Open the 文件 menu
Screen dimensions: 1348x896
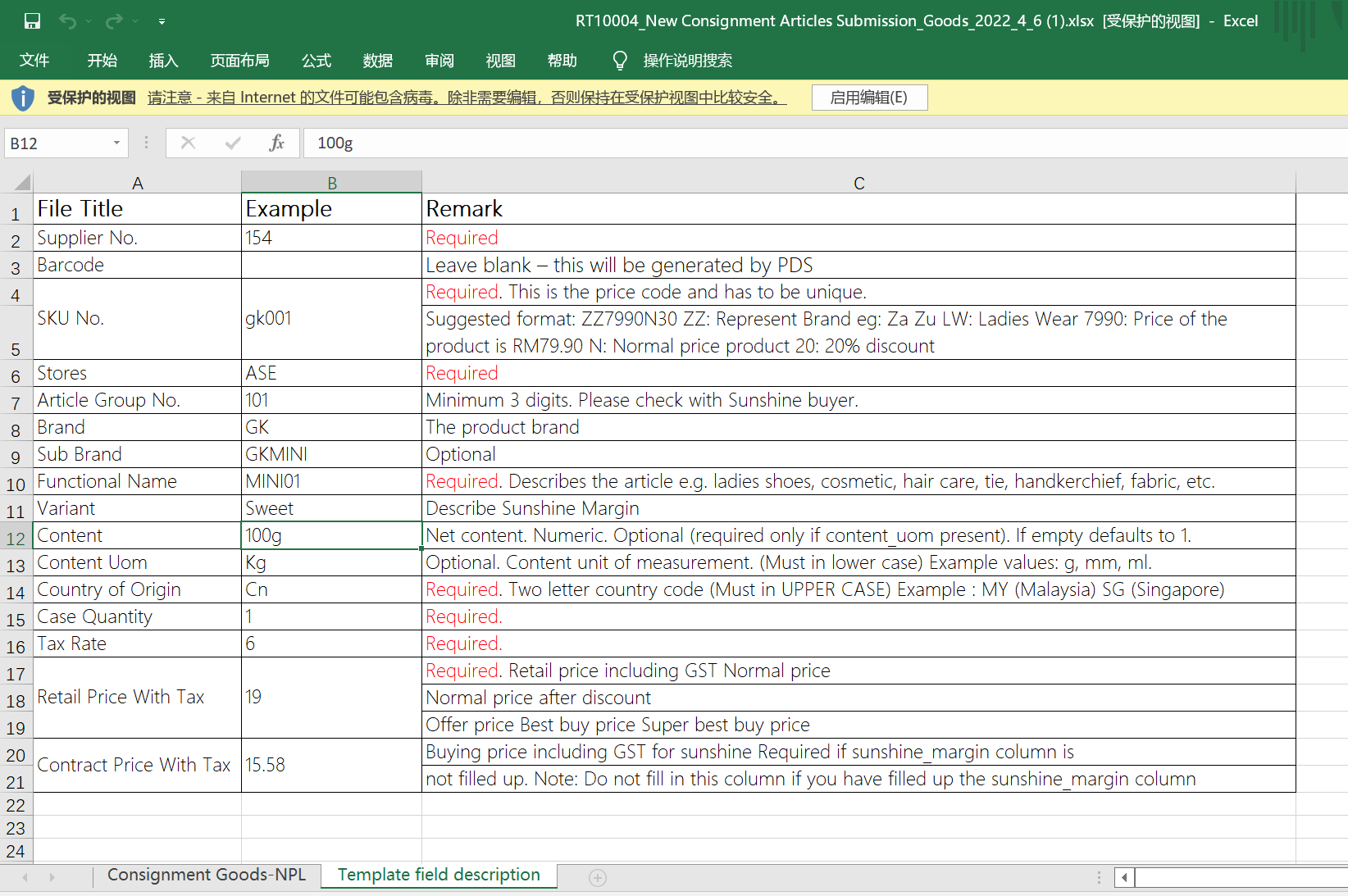point(34,61)
